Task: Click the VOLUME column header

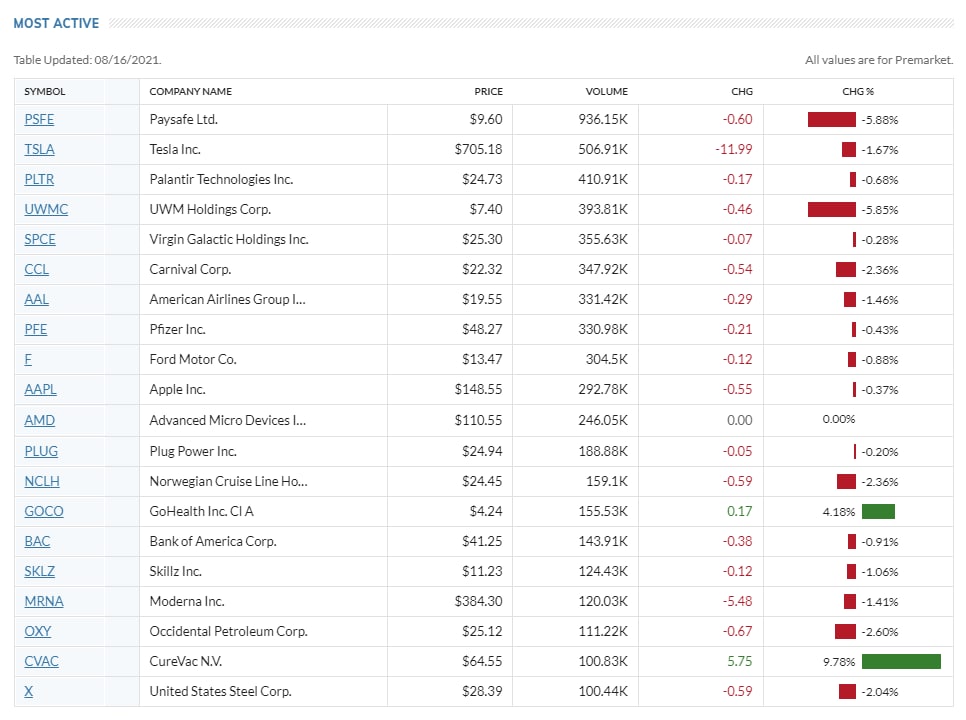Action: pos(607,92)
